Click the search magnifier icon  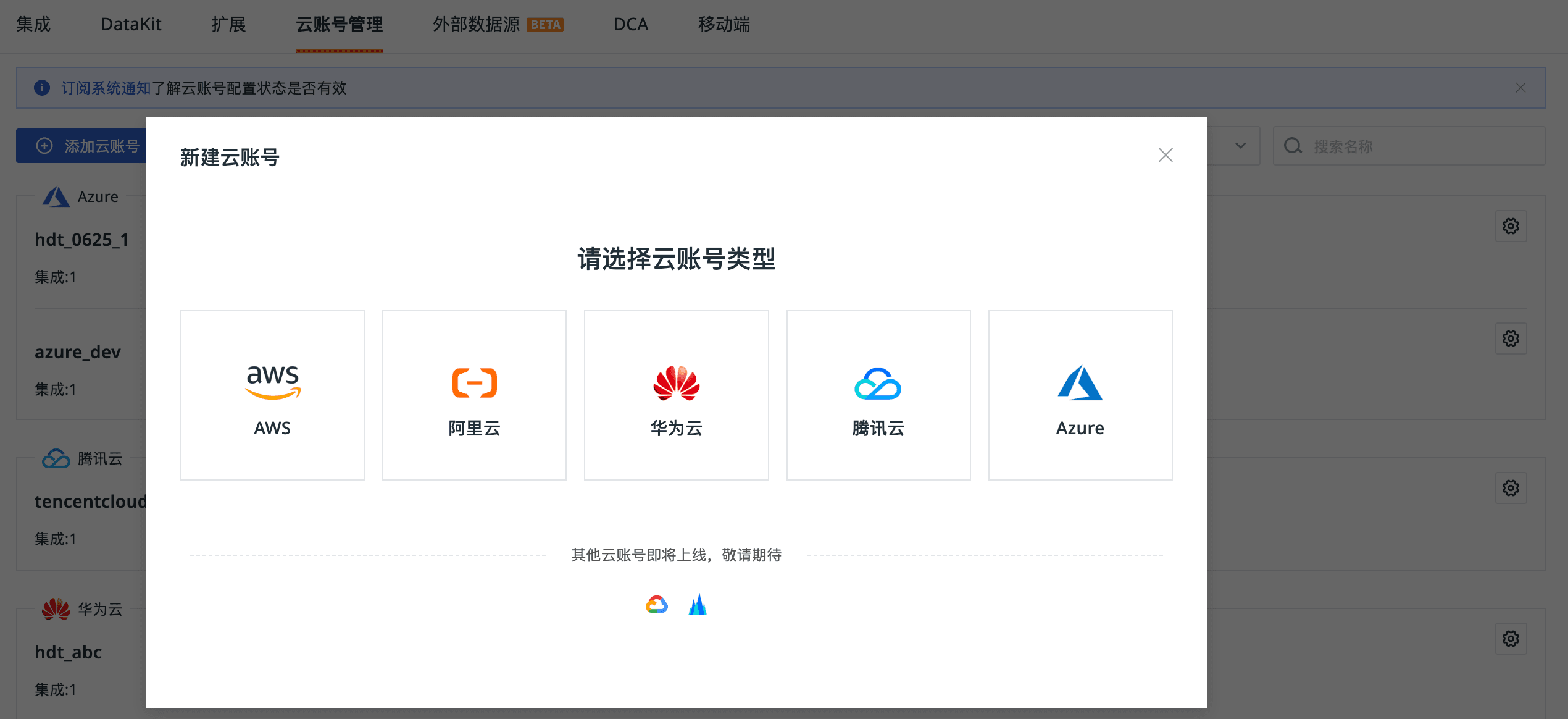pos(1293,146)
